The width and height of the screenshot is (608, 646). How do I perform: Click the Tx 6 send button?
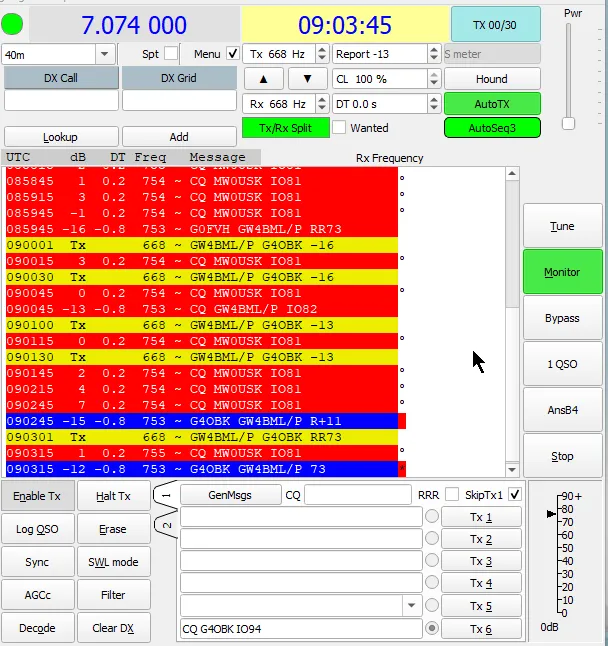(481, 629)
